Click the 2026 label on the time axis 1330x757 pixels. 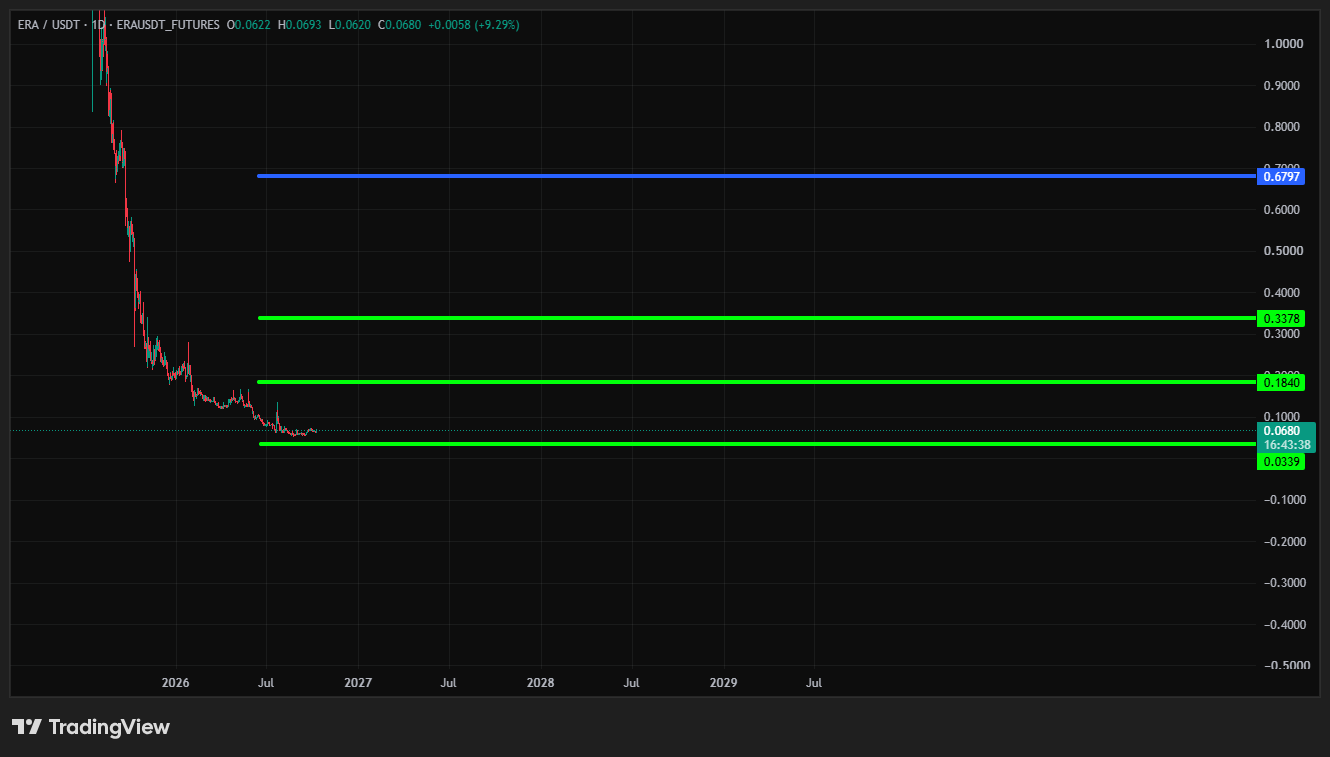(175, 684)
